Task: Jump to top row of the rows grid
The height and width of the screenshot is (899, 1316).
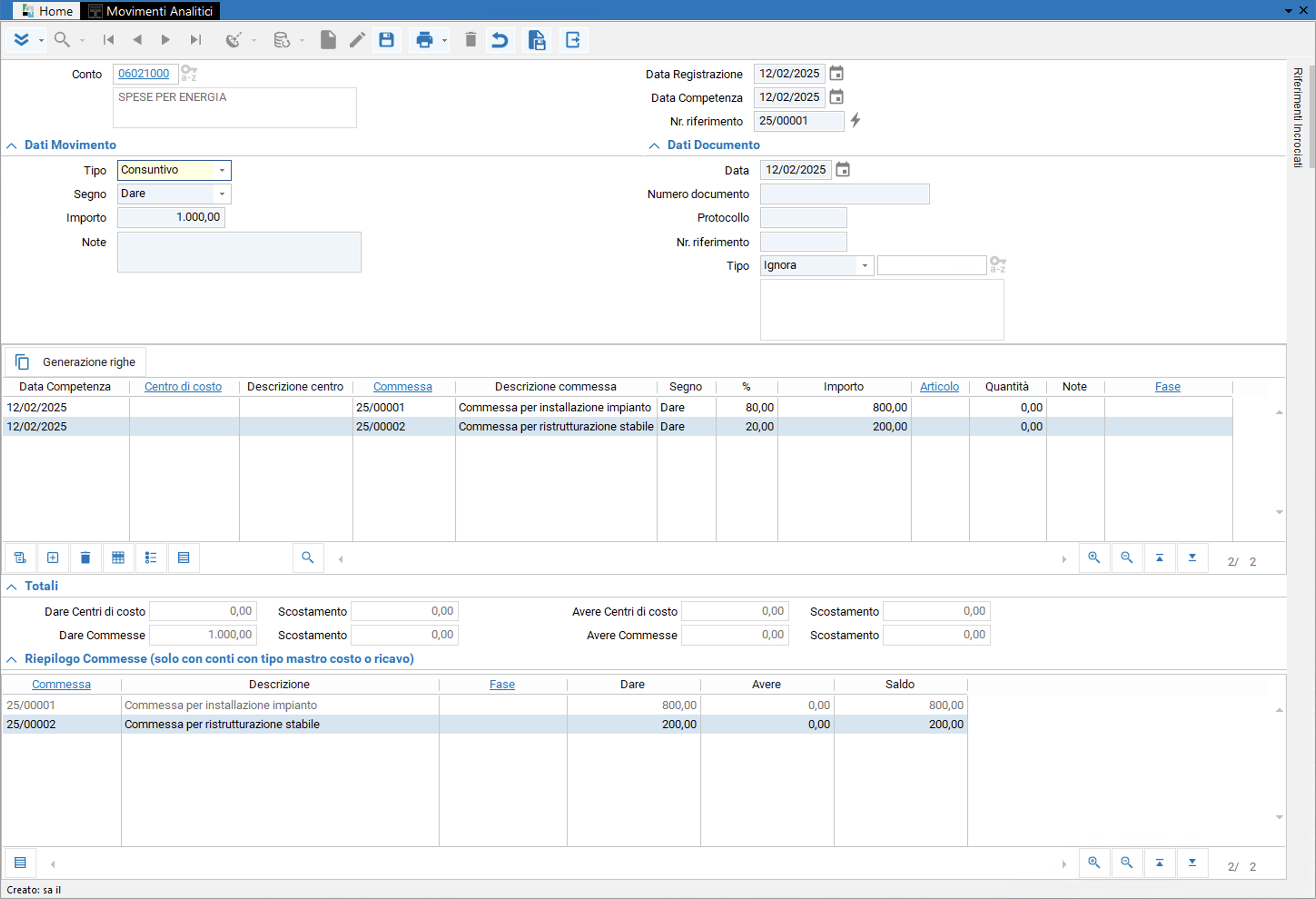Action: [x=1159, y=558]
